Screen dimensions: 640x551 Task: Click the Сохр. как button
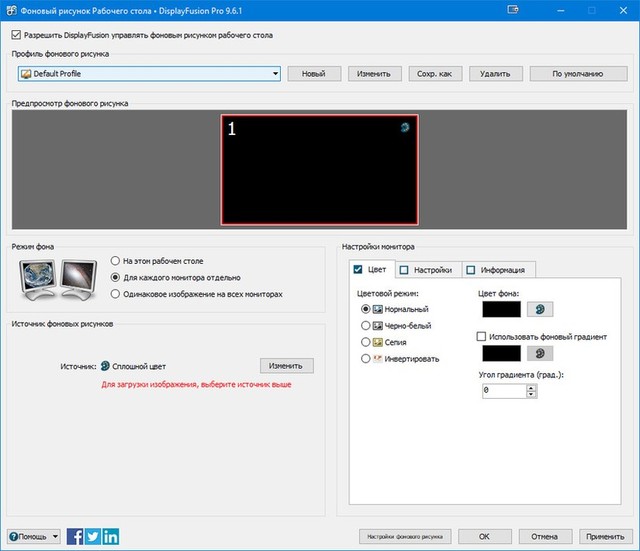pyautogui.click(x=436, y=74)
